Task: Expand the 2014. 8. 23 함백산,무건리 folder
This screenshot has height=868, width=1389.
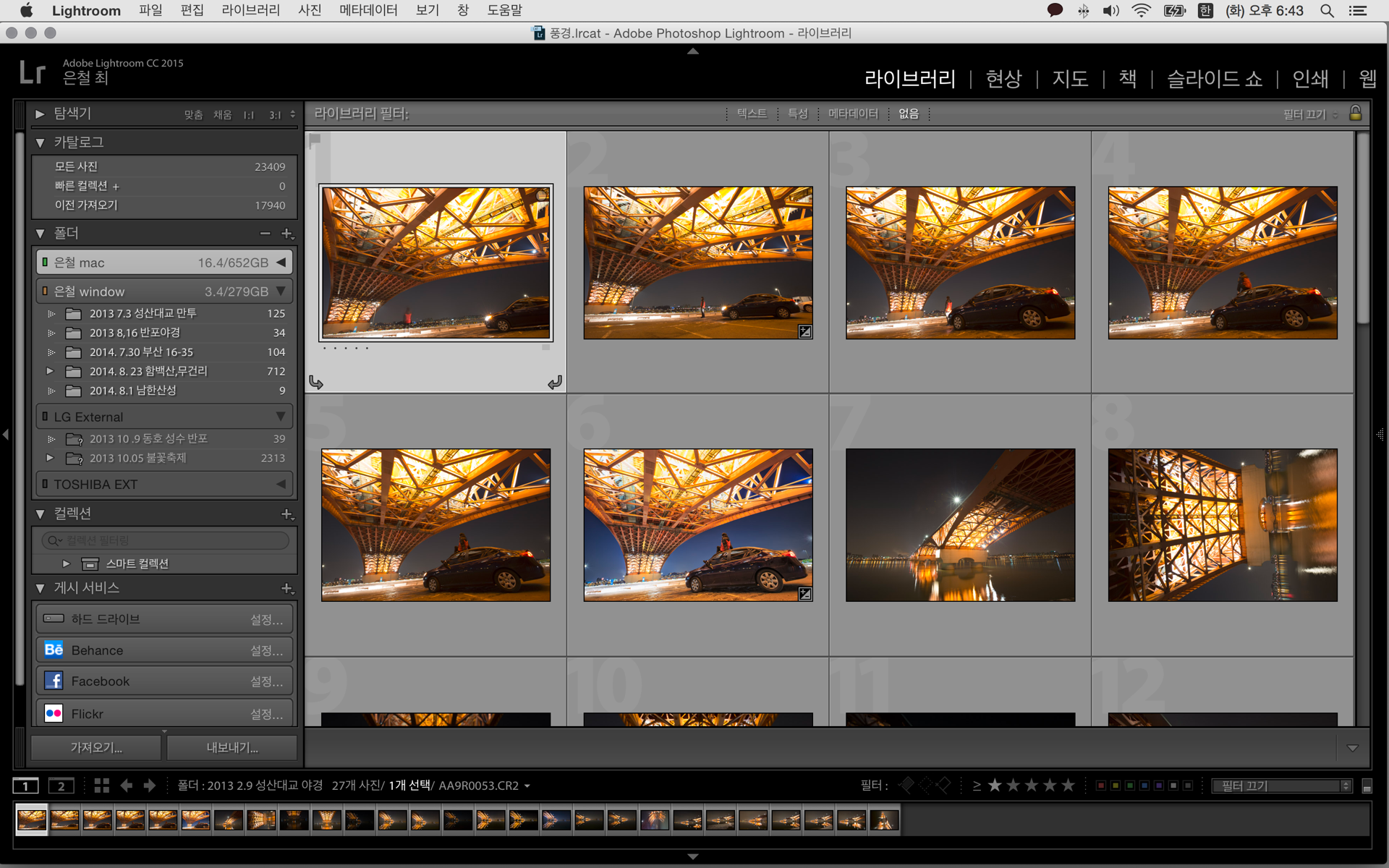Action: pyautogui.click(x=50, y=371)
